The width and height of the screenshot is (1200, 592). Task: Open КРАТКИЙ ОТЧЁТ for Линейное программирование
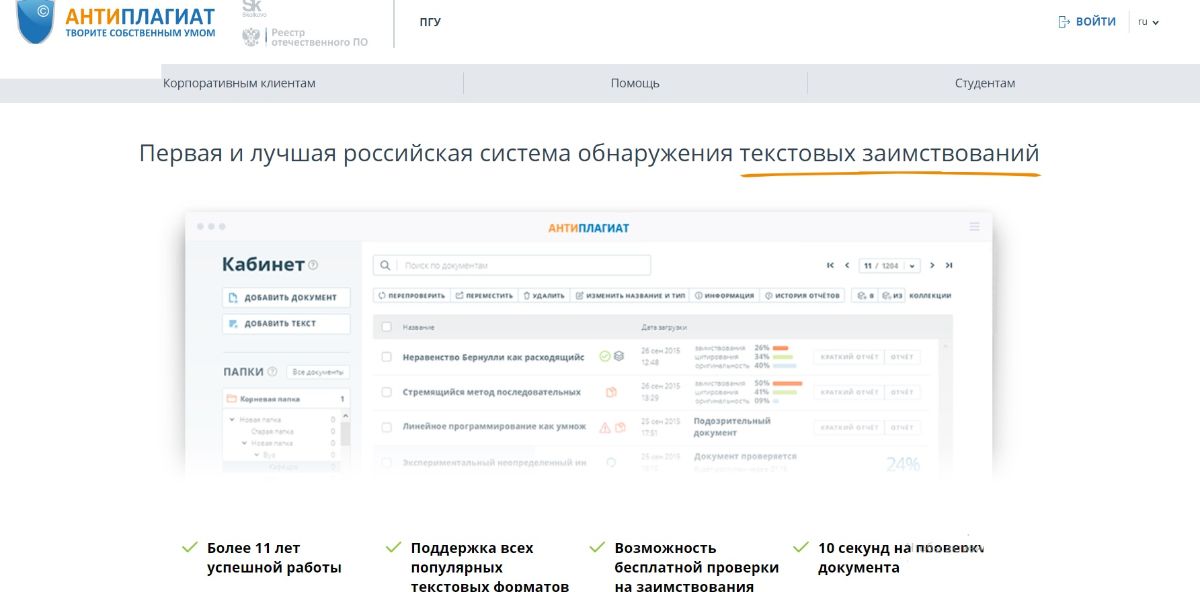click(849, 427)
